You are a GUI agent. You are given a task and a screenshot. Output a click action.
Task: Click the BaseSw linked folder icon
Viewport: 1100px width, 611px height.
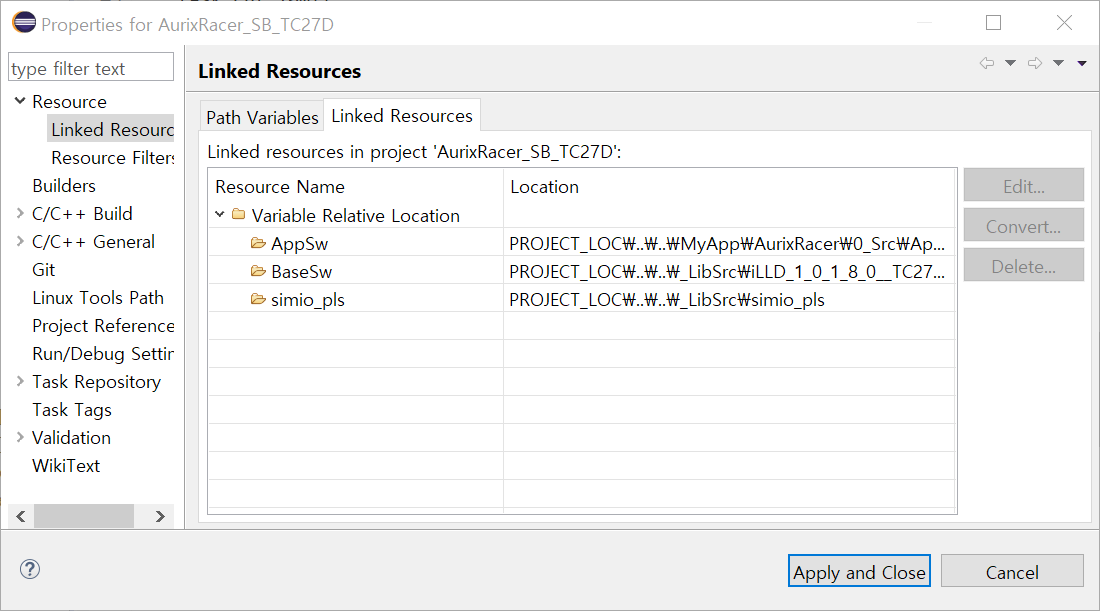pos(258,271)
